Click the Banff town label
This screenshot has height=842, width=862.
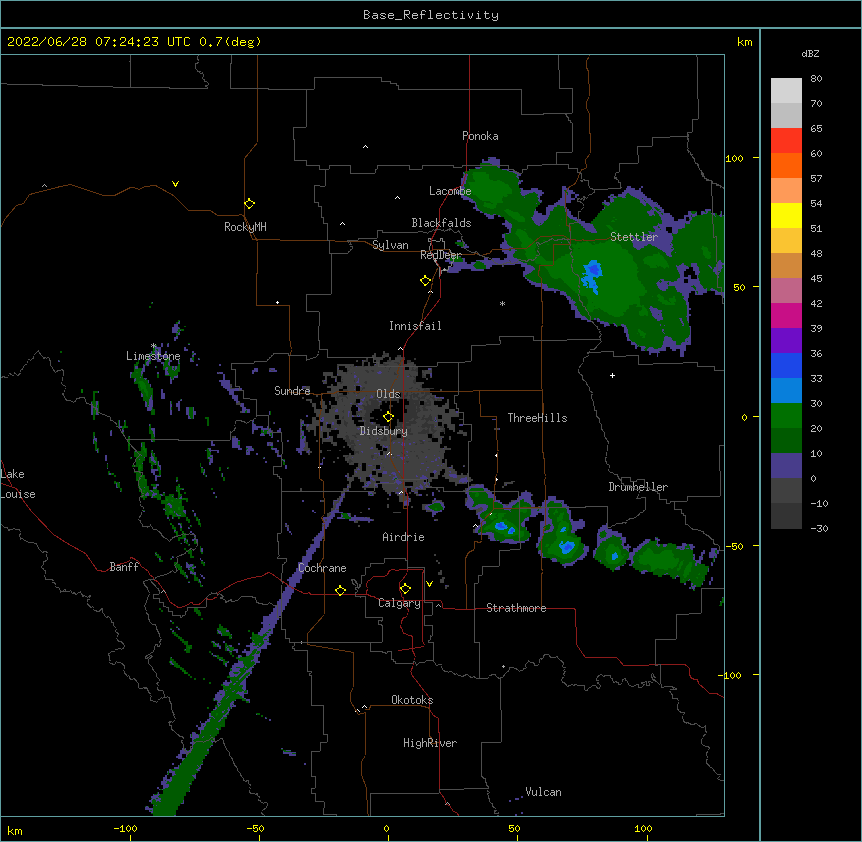(x=124, y=567)
